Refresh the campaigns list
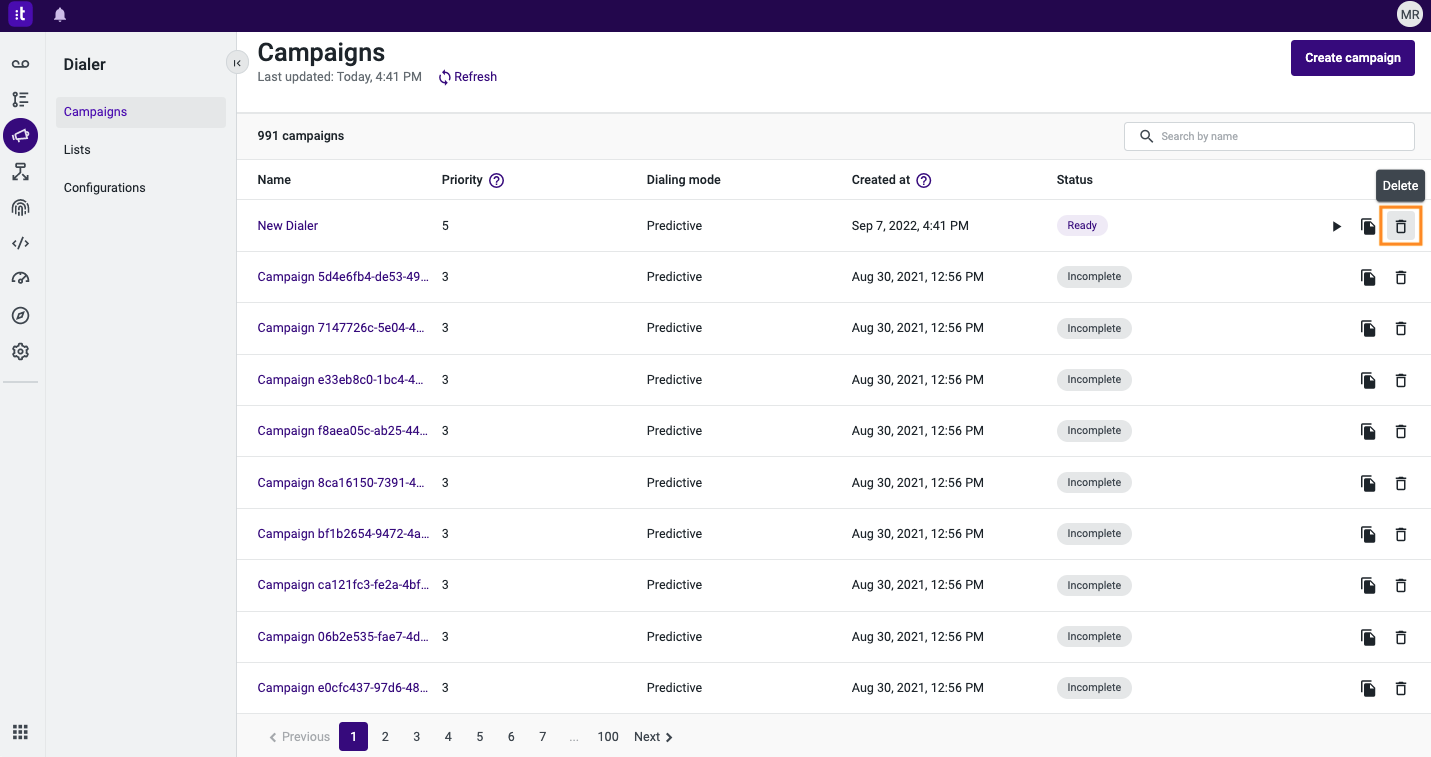 pyautogui.click(x=467, y=76)
